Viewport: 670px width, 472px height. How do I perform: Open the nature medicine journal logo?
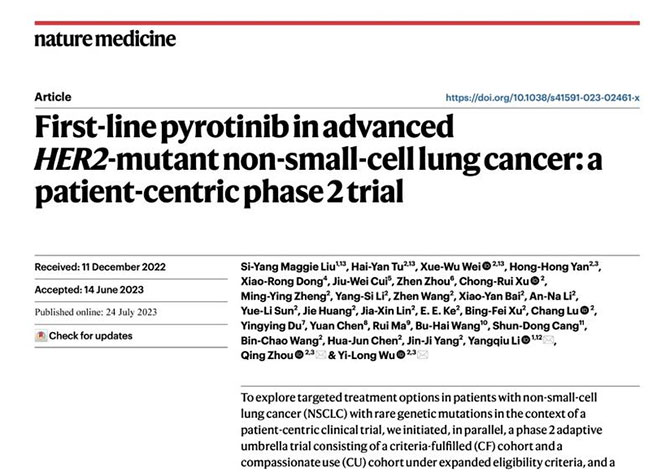pyautogui.click(x=105, y=39)
